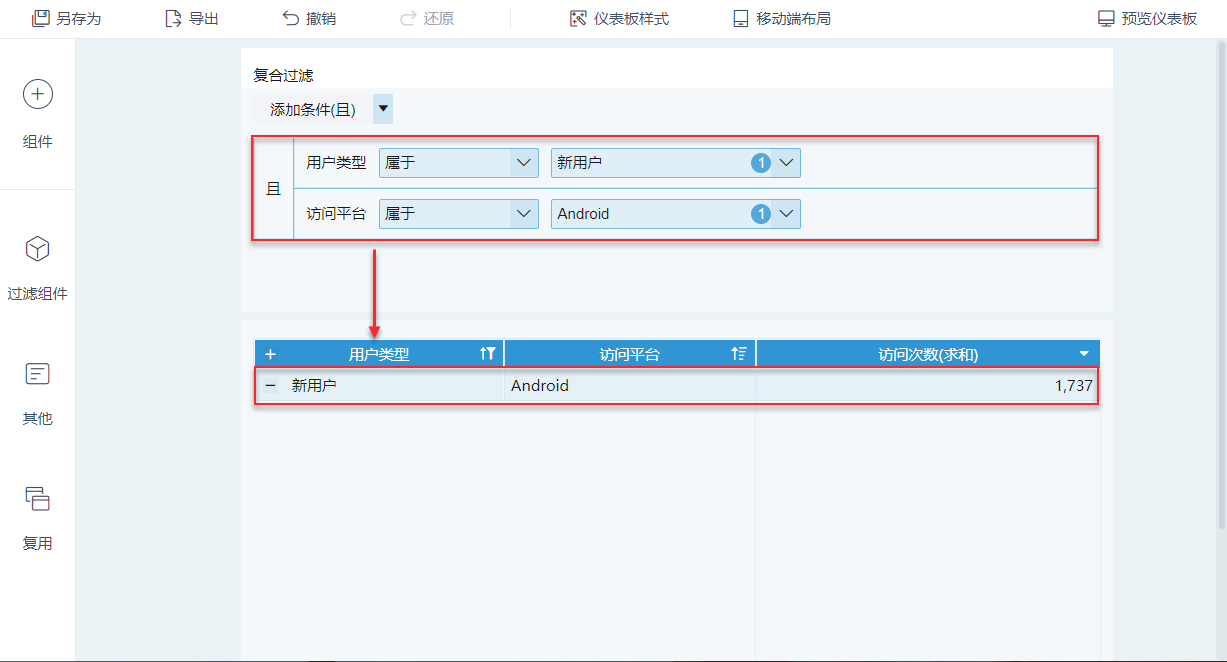Image resolution: width=1227 pixels, height=662 pixels.
Task: Click Add Condition 添加条件(且) button
Action: 313,109
